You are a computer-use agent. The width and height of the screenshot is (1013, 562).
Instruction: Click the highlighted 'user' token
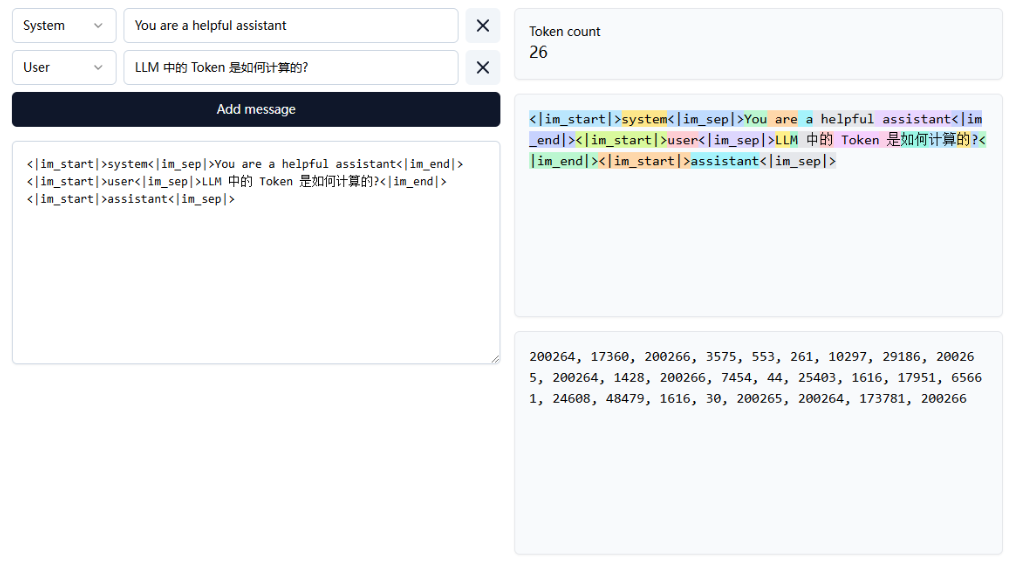coord(682,140)
